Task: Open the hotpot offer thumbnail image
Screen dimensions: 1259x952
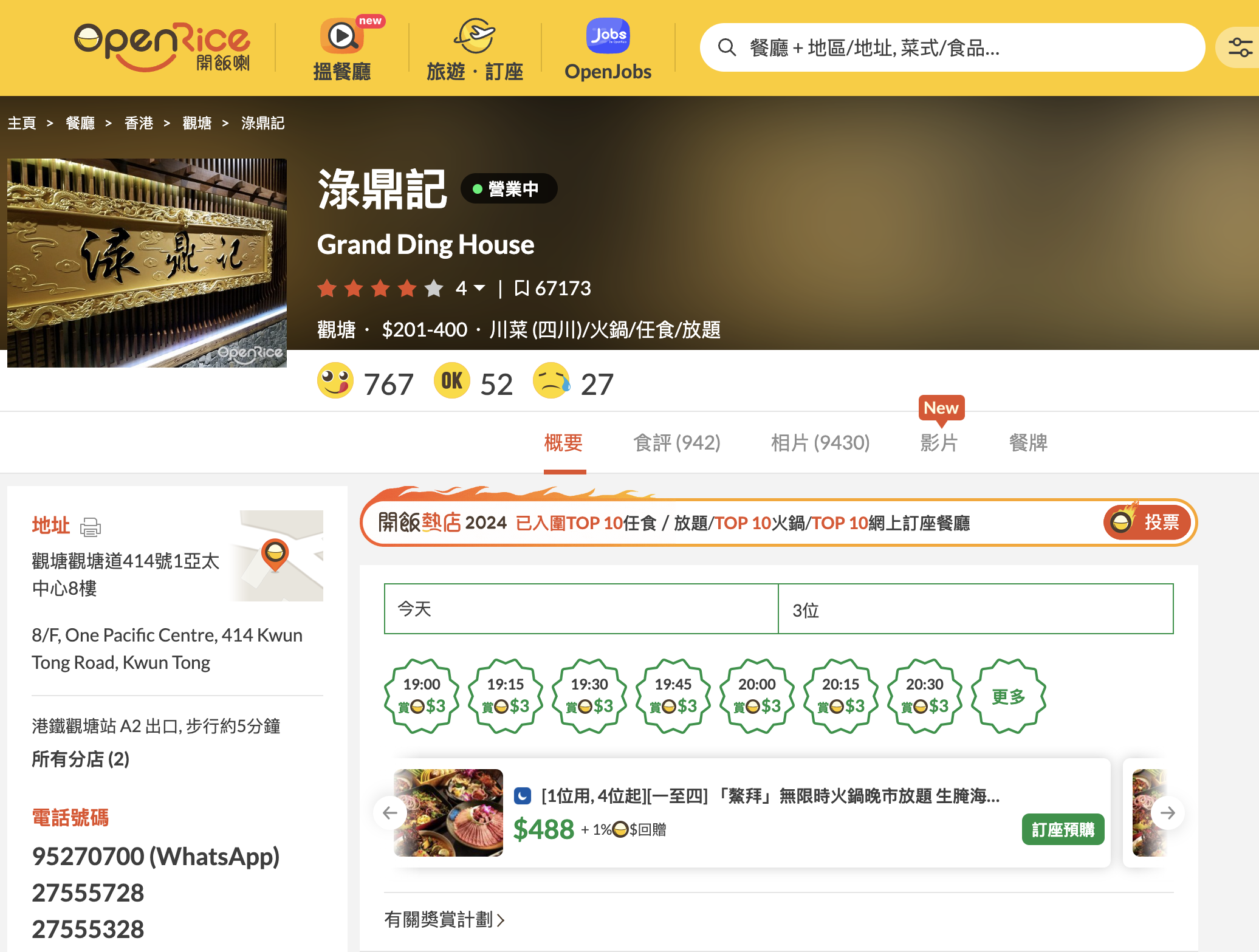Action: tap(448, 813)
